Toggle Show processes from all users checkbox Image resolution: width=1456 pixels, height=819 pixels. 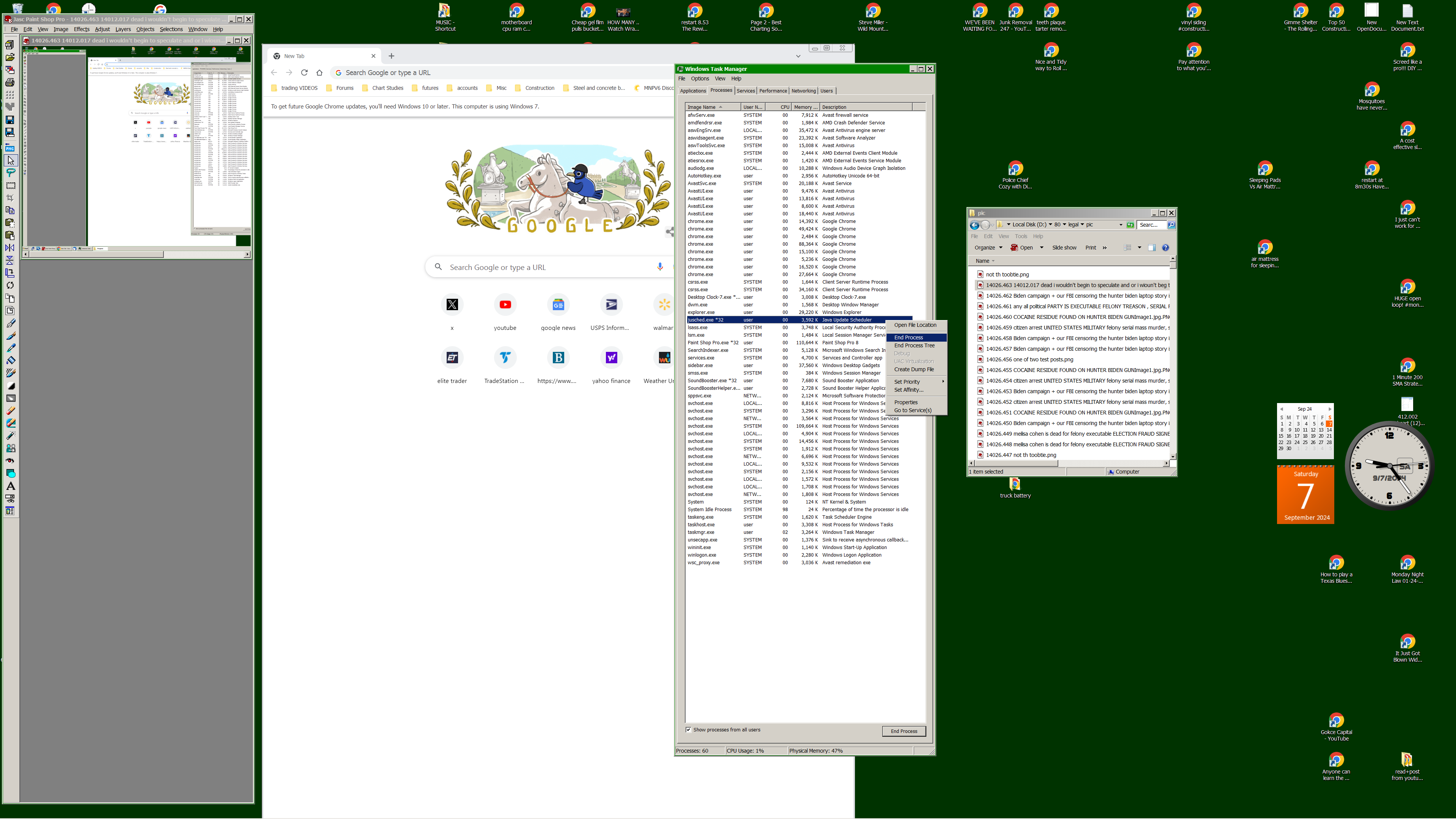click(x=689, y=730)
